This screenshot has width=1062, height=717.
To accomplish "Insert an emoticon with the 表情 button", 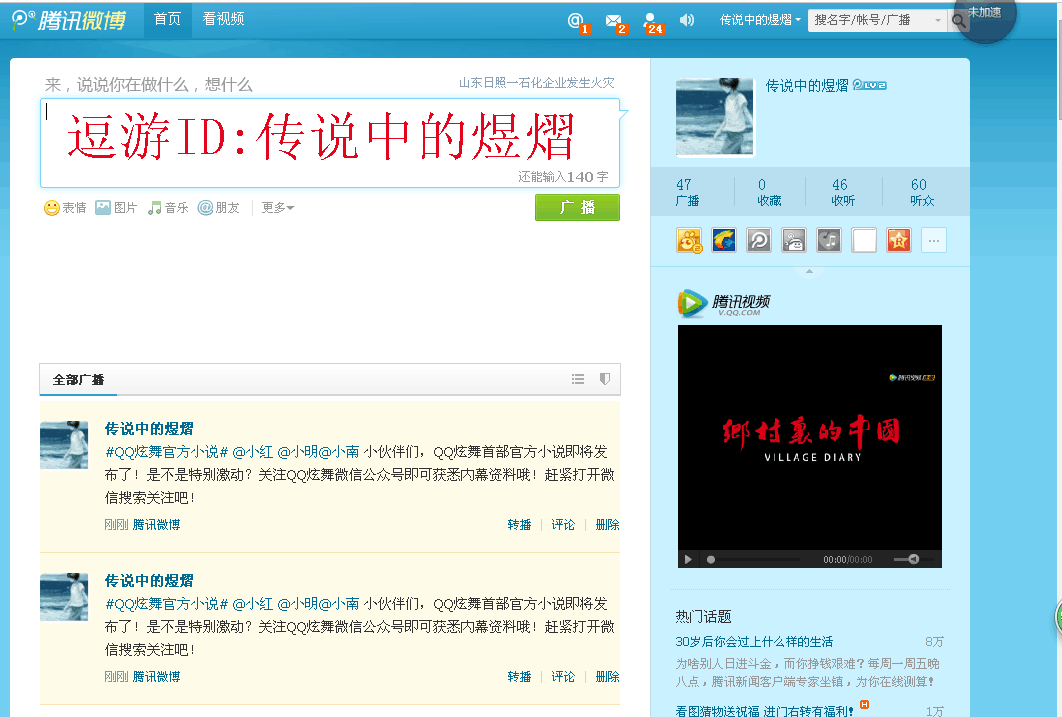I will (x=65, y=208).
